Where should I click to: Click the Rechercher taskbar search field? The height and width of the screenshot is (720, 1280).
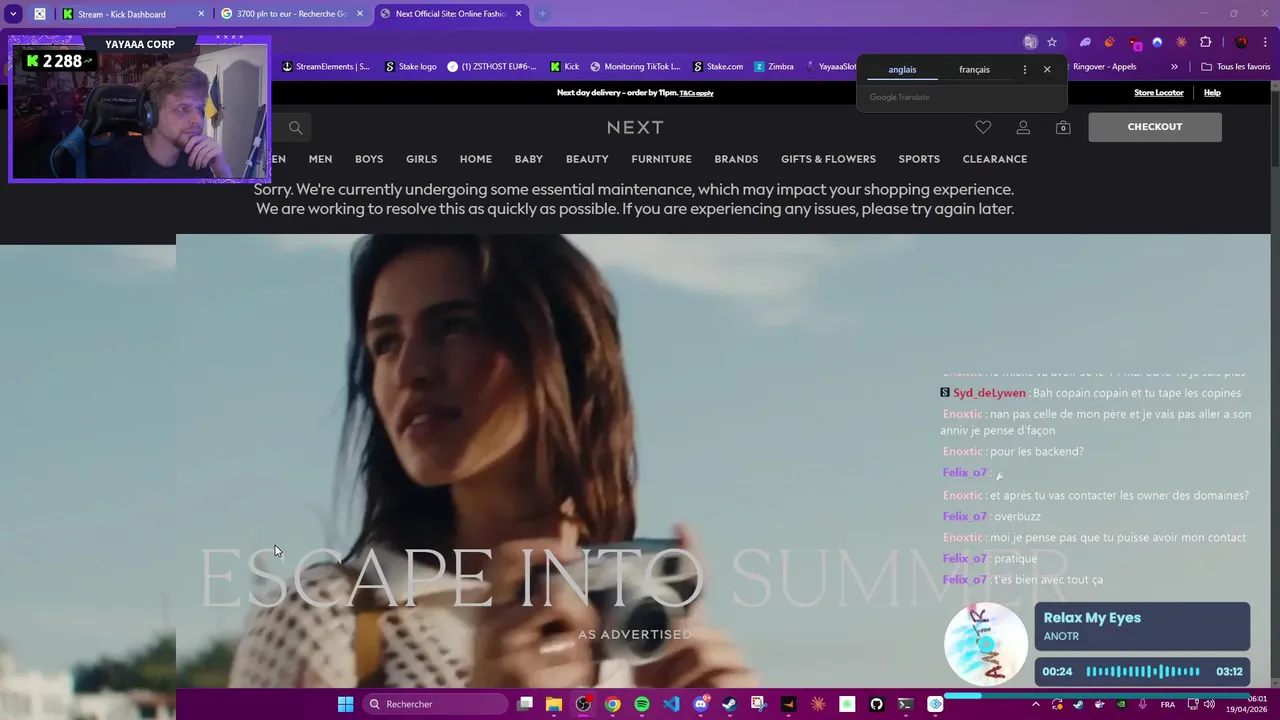435,704
